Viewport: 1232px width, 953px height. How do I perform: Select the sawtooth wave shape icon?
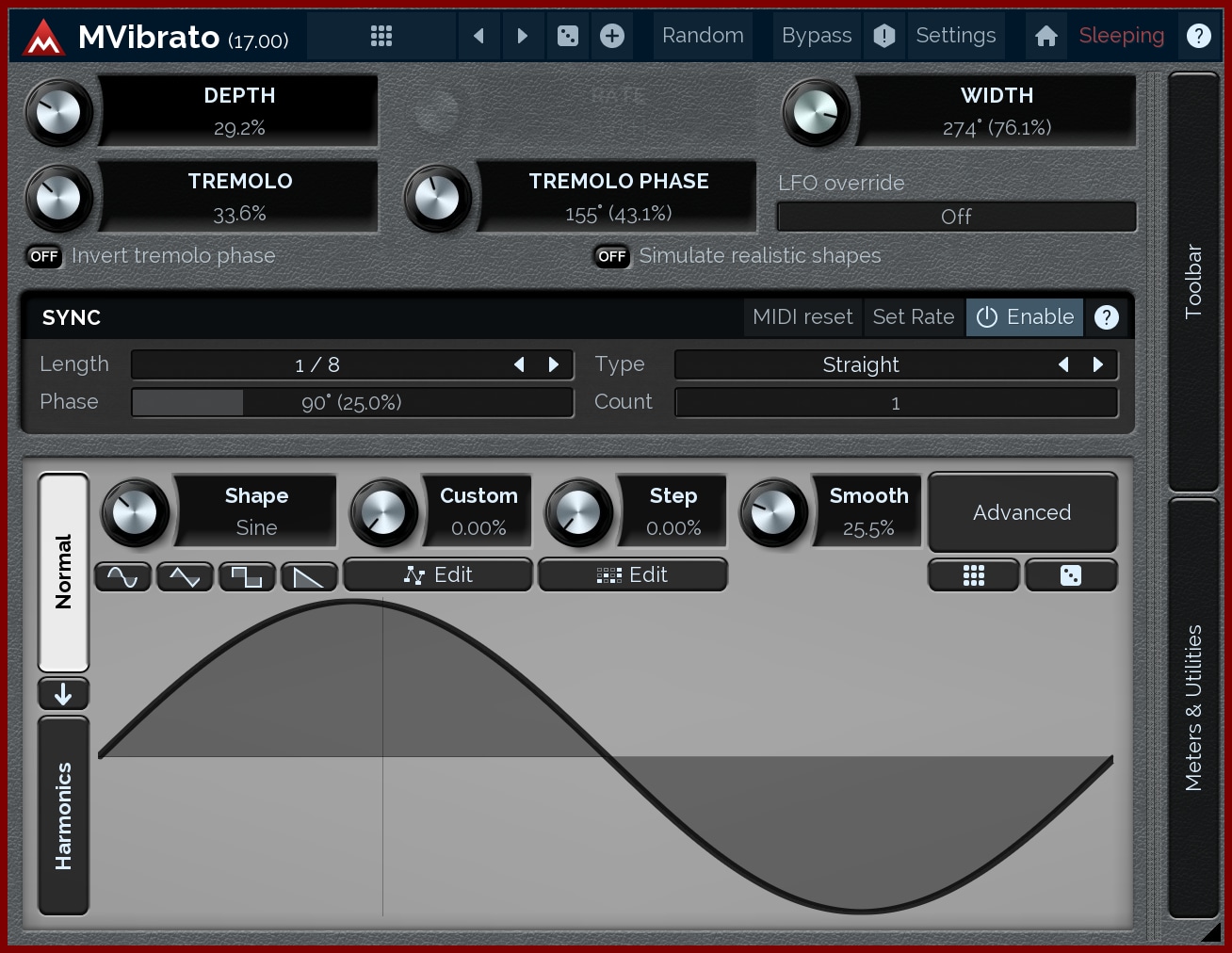308,576
